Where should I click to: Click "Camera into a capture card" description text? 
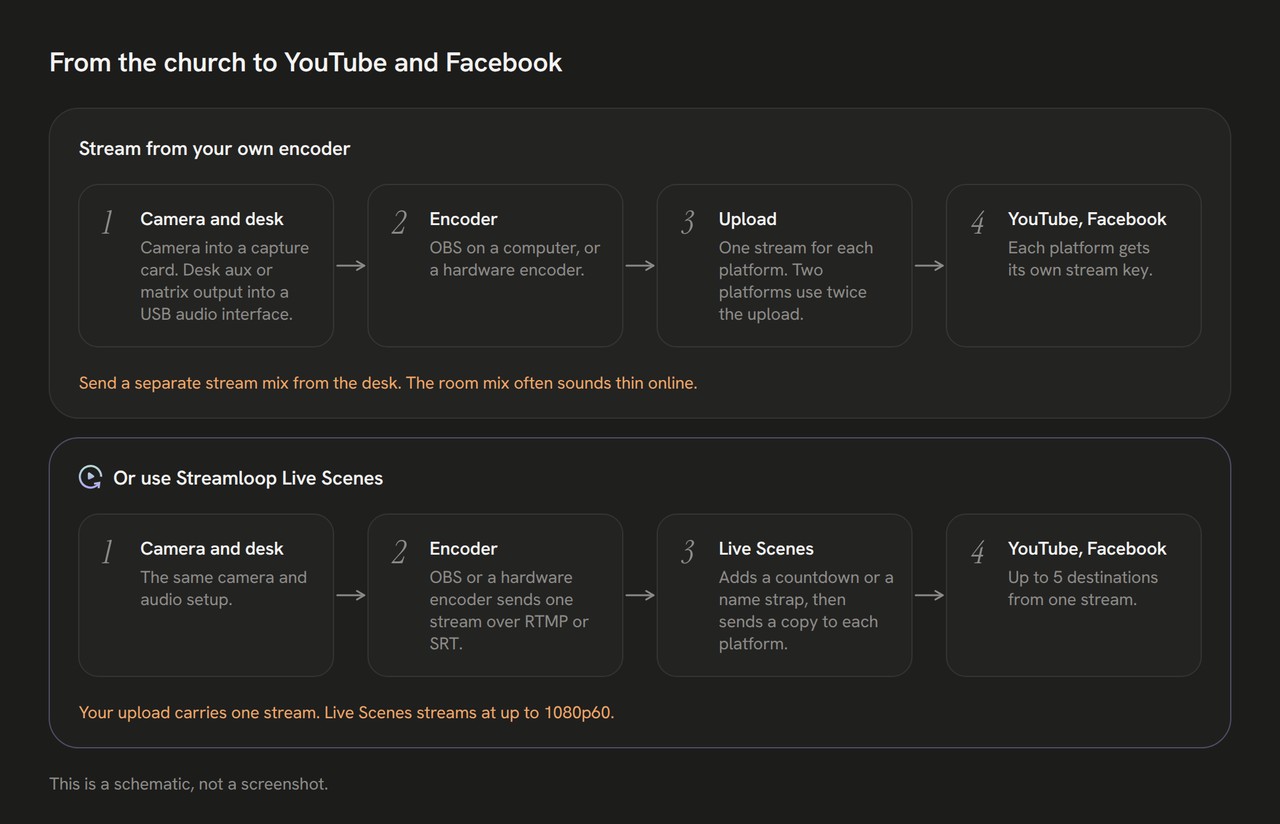click(x=225, y=281)
